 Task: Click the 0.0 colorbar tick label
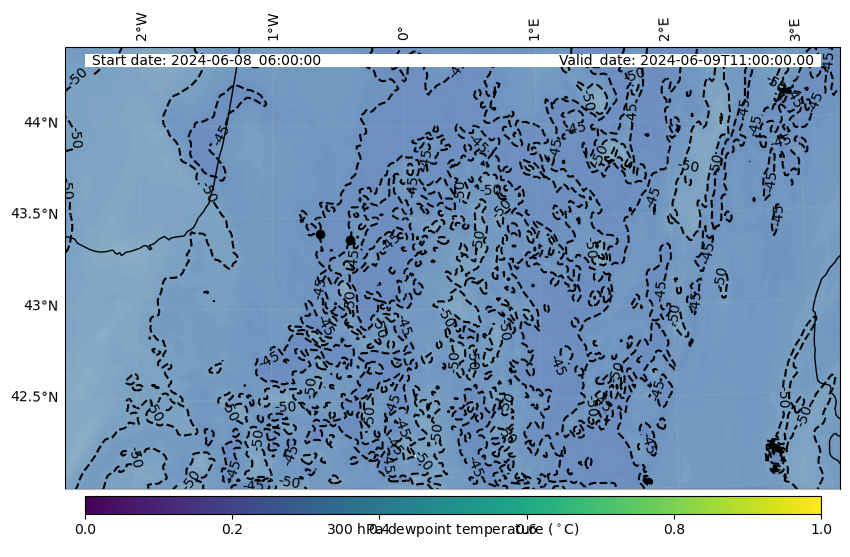[85, 529]
